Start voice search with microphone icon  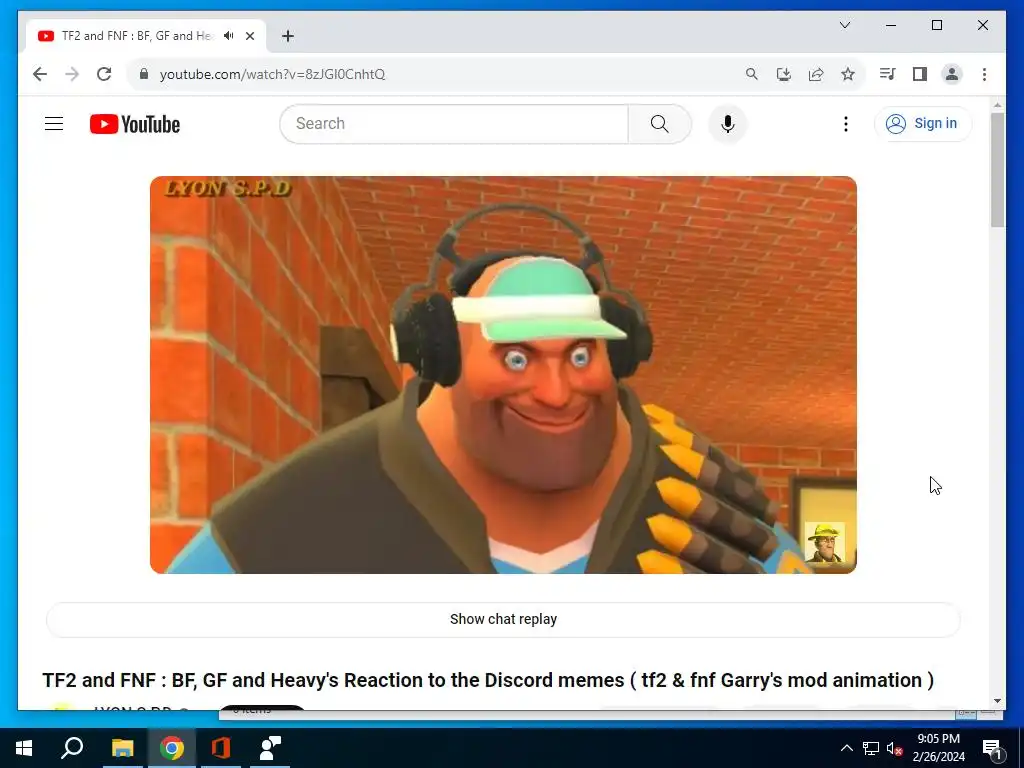click(728, 123)
